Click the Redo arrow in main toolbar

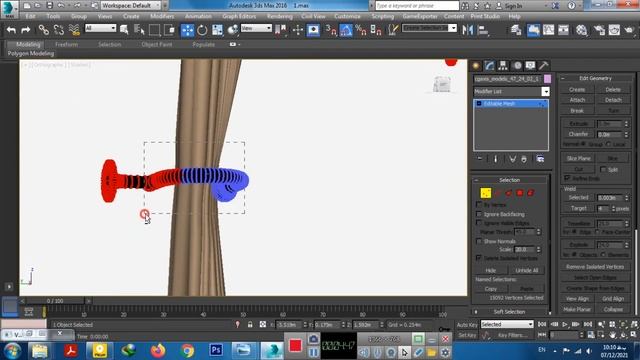[26, 29]
